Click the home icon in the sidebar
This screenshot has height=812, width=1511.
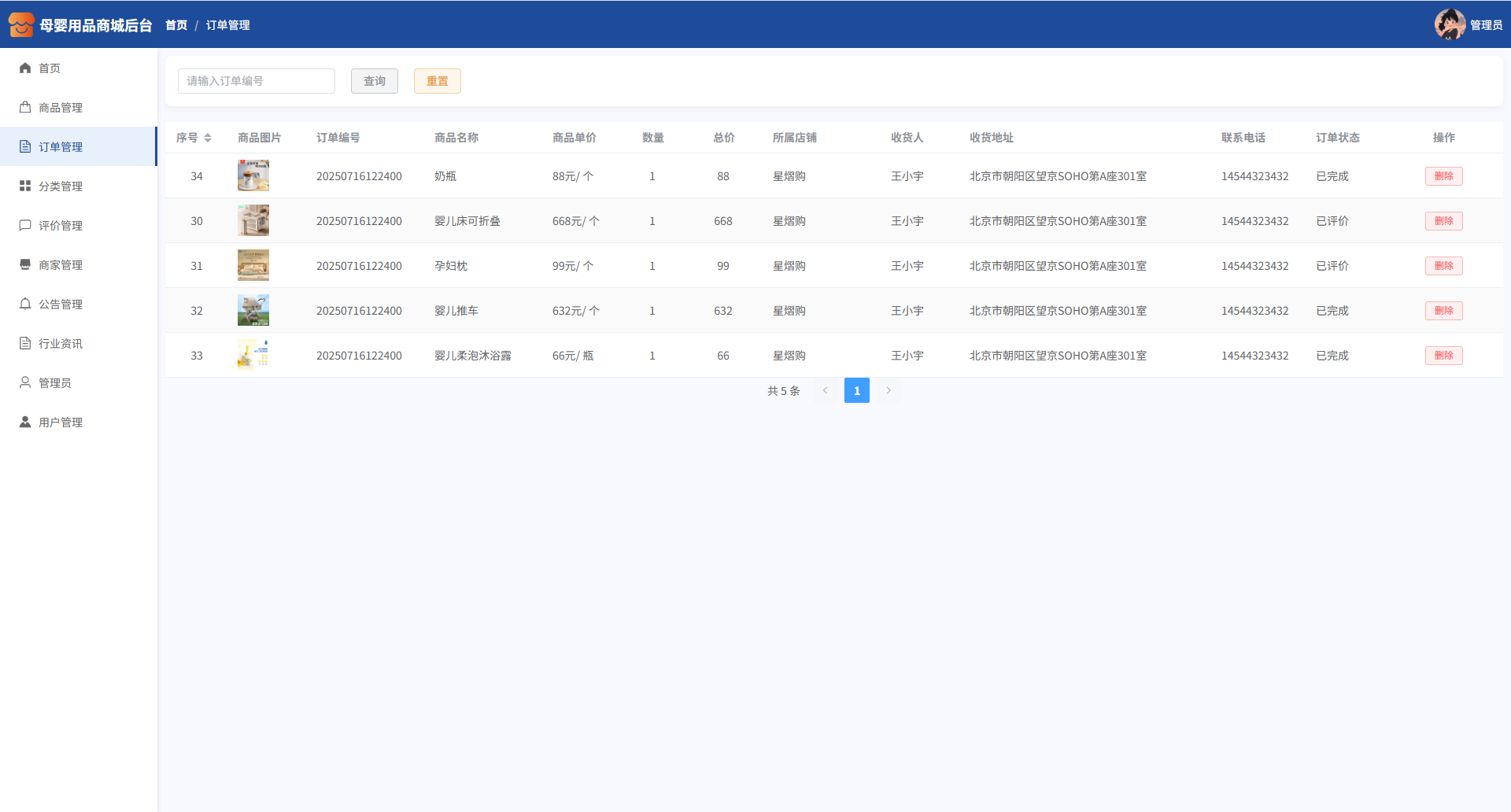click(25, 68)
